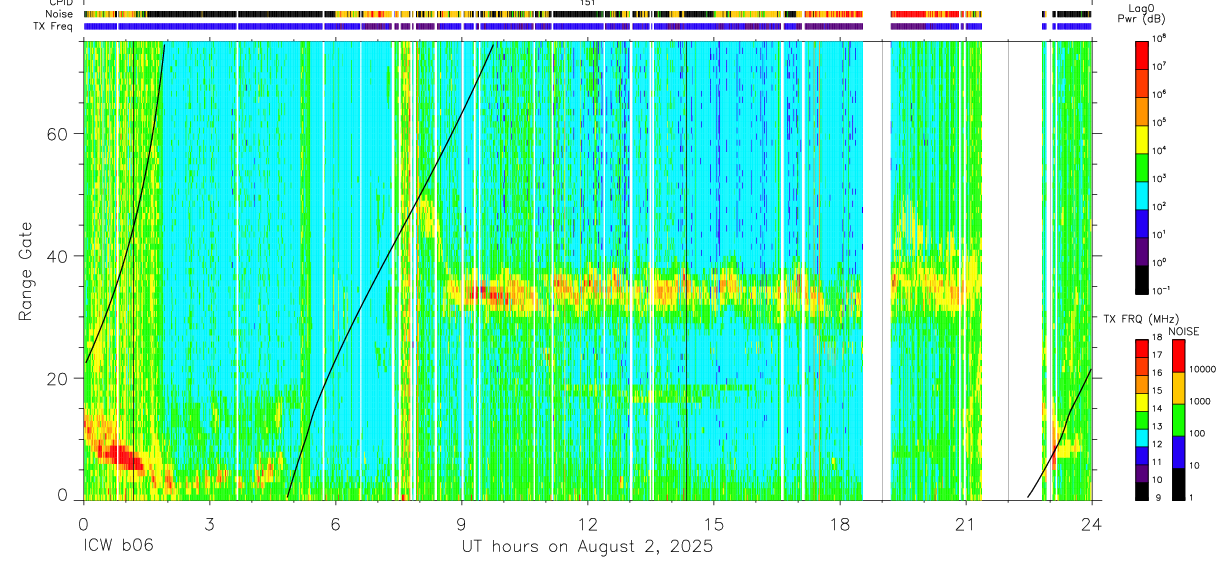Click the green segment of TX FRQ colorbar
This screenshot has width=1228, height=567.
point(1141,420)
